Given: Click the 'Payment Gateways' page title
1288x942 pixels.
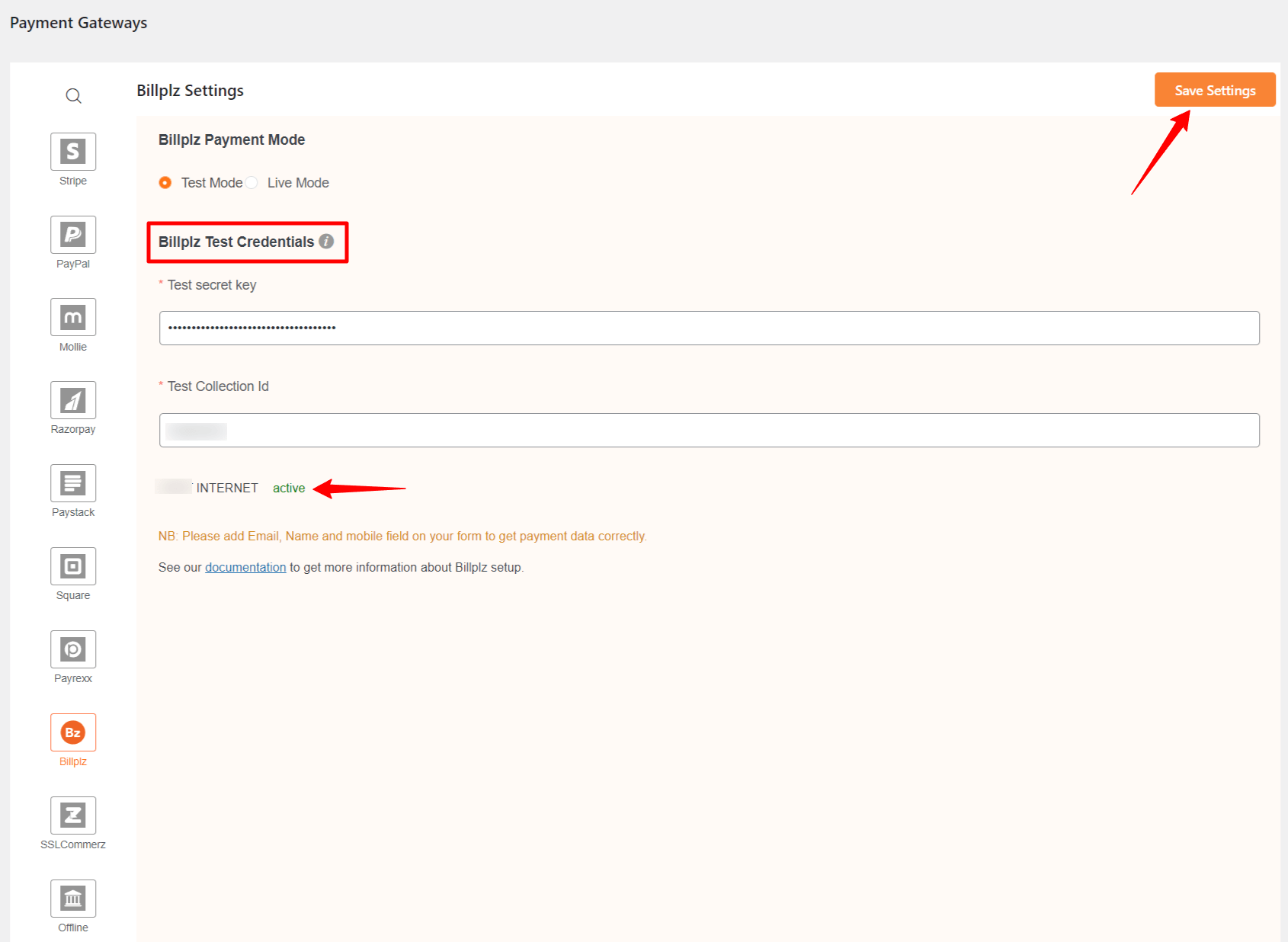Looking at the screenshot, I should coord(78,23).
